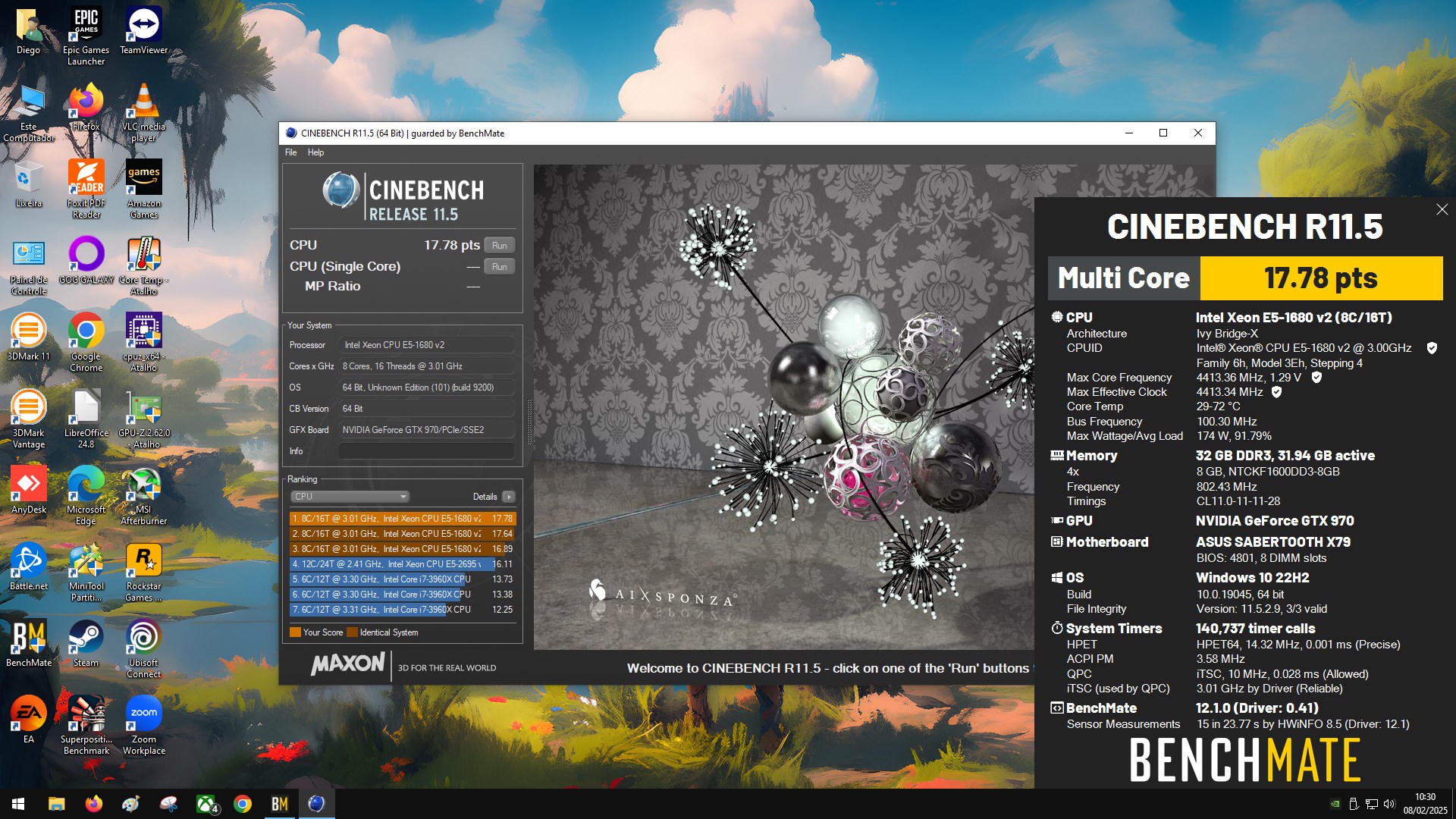The height and width of the screenshot is (819, 1456).
Task: Open Battle.net desktop icon
Action: (28, 566)
